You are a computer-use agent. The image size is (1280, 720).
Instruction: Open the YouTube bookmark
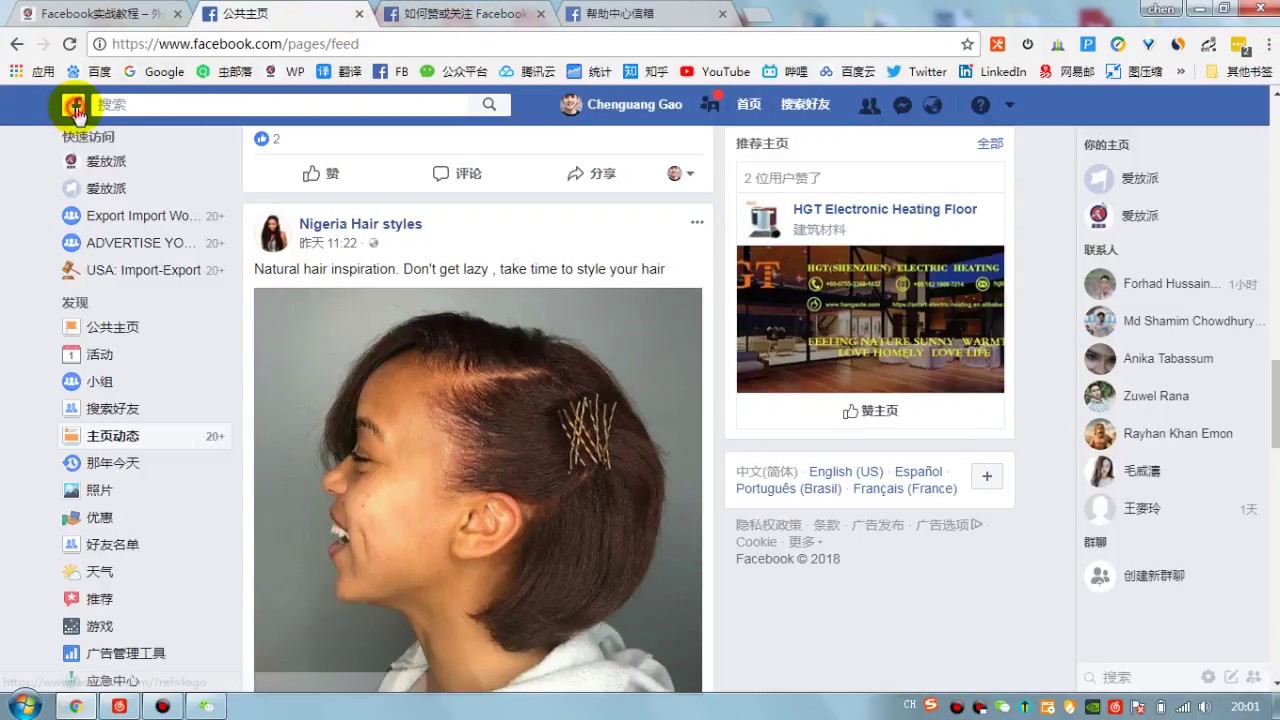click(x=714, y=72)
